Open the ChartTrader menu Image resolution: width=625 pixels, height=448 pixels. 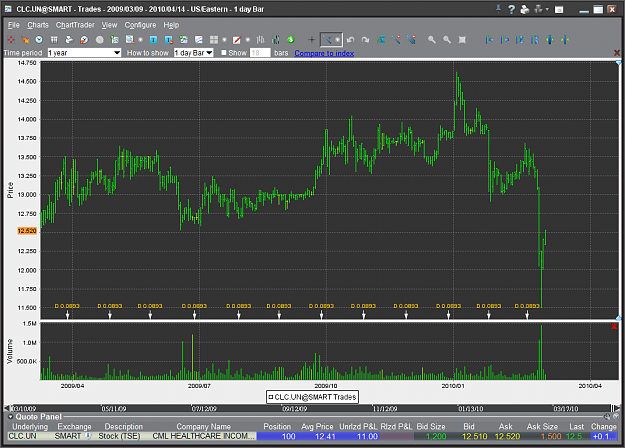(75, 25)
